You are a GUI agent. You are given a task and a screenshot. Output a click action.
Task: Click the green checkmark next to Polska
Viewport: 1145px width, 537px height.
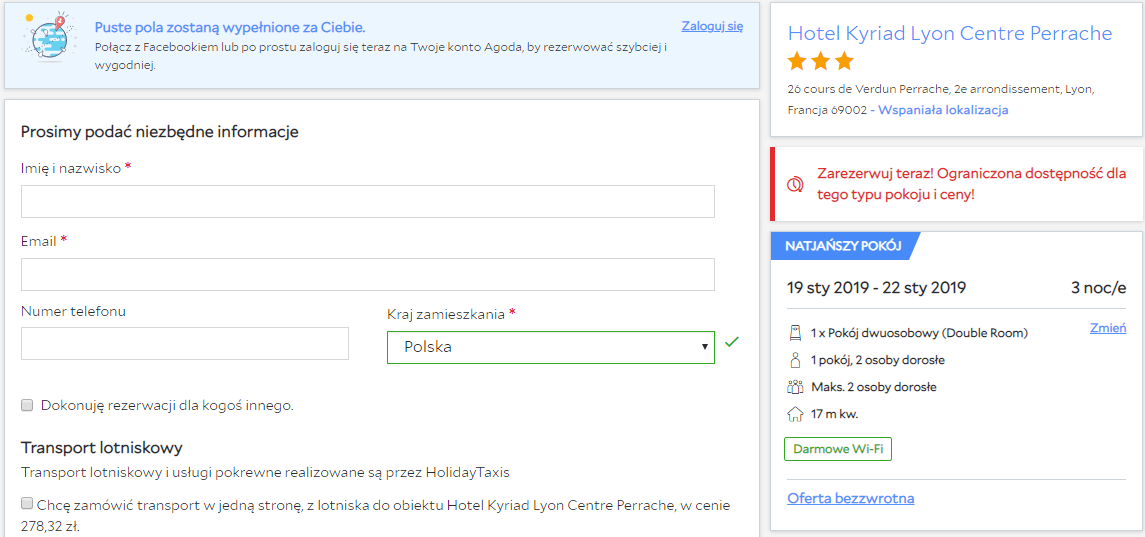pos(732,341)
